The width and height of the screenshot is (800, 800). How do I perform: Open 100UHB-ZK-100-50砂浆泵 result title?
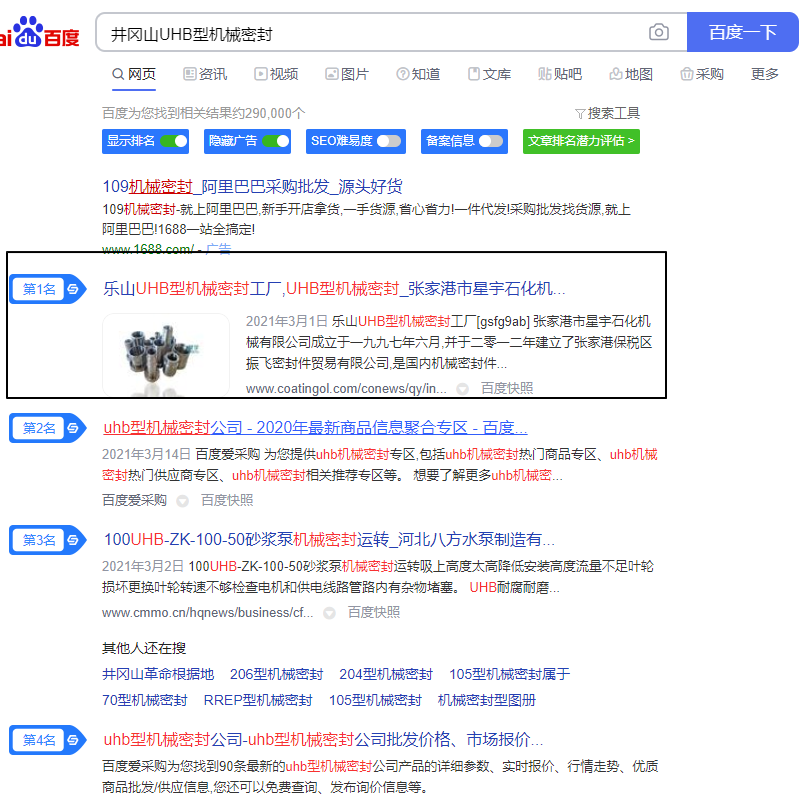tap(329, 539)
